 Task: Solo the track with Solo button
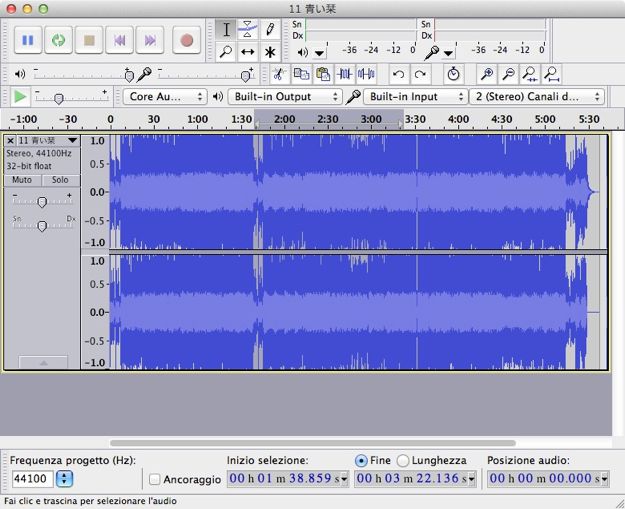tap(60, 180)
